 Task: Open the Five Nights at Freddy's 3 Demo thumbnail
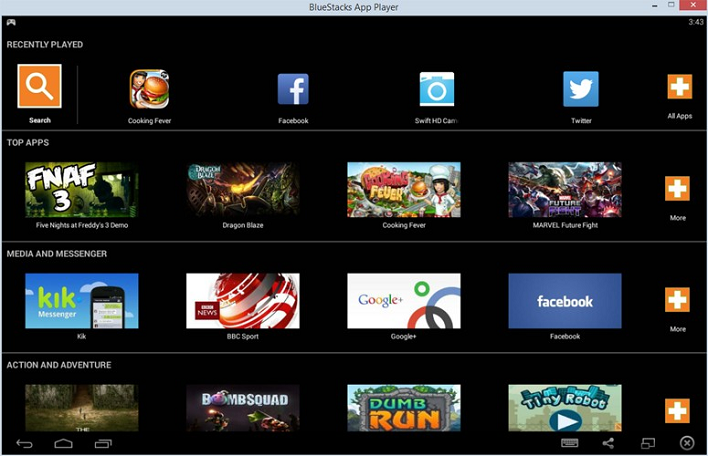[x=82, y=190]
